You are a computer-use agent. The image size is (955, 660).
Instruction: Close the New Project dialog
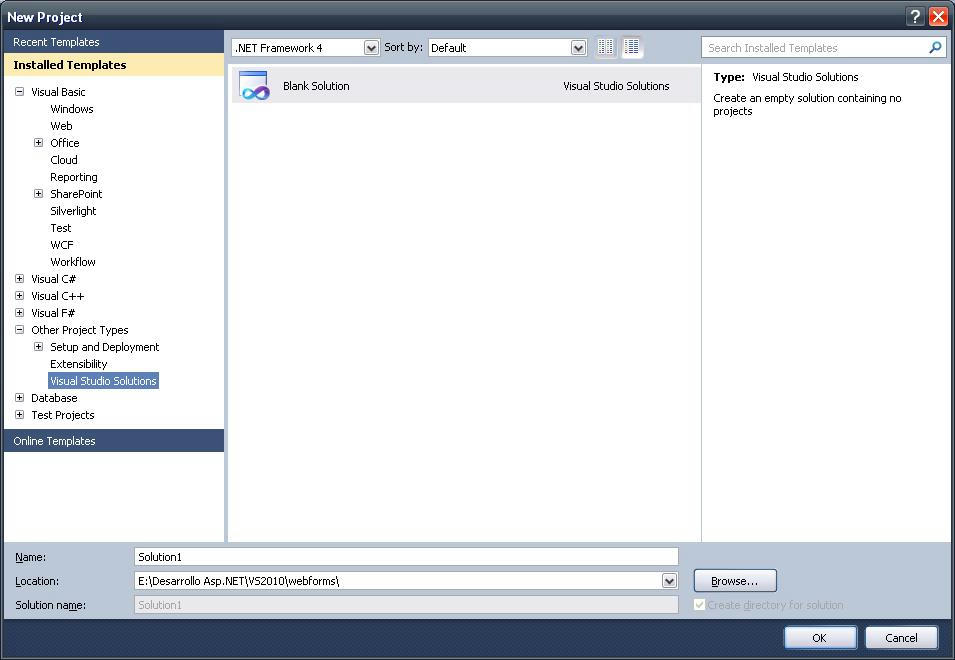(x=938, y=16)
